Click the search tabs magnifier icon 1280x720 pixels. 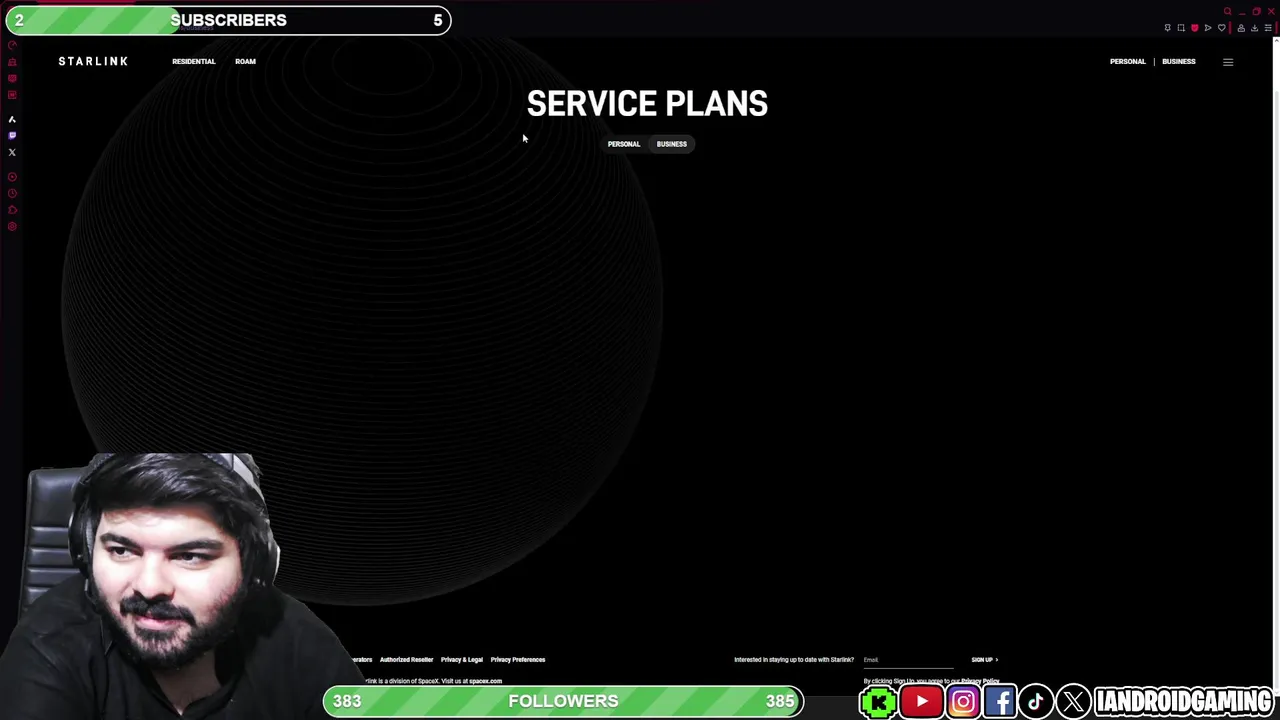pyautogui.click(x=1228, y=11)
